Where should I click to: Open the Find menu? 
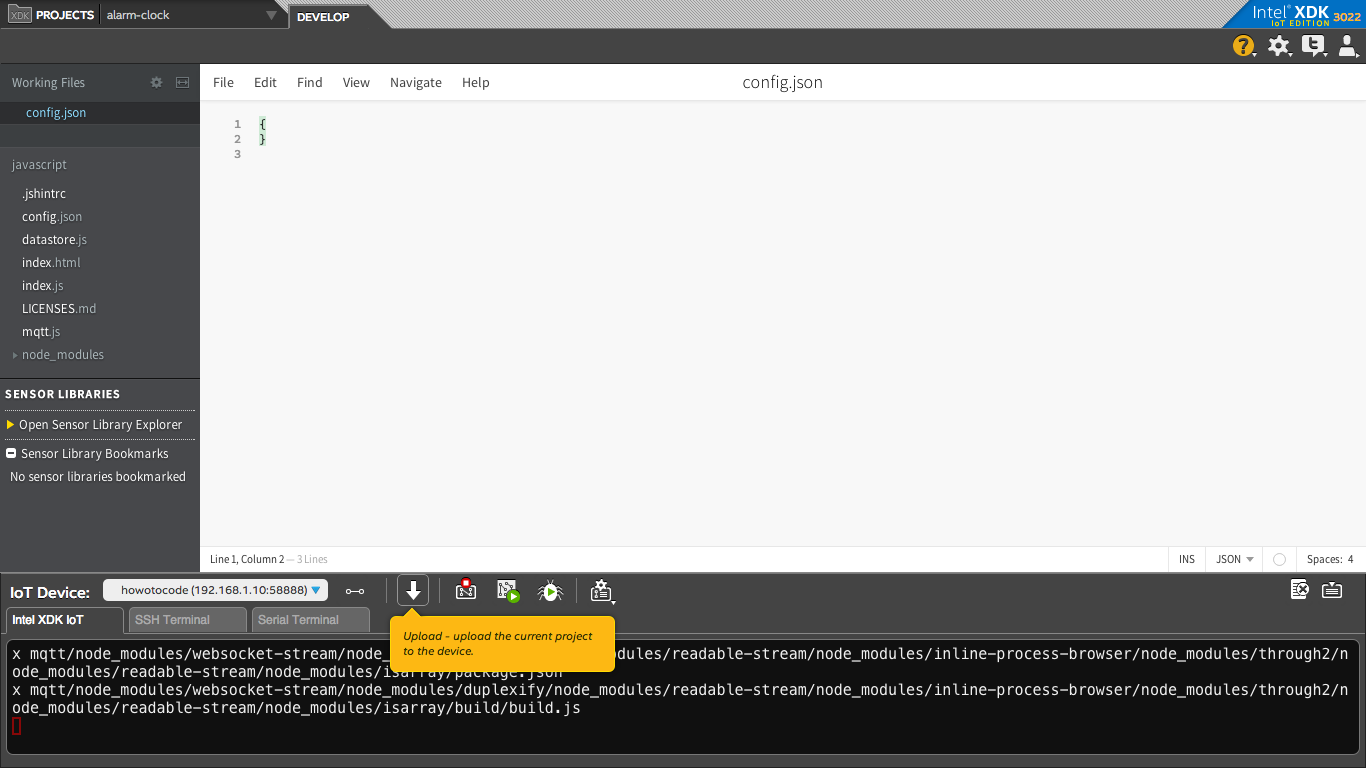(x=310, y=83)
